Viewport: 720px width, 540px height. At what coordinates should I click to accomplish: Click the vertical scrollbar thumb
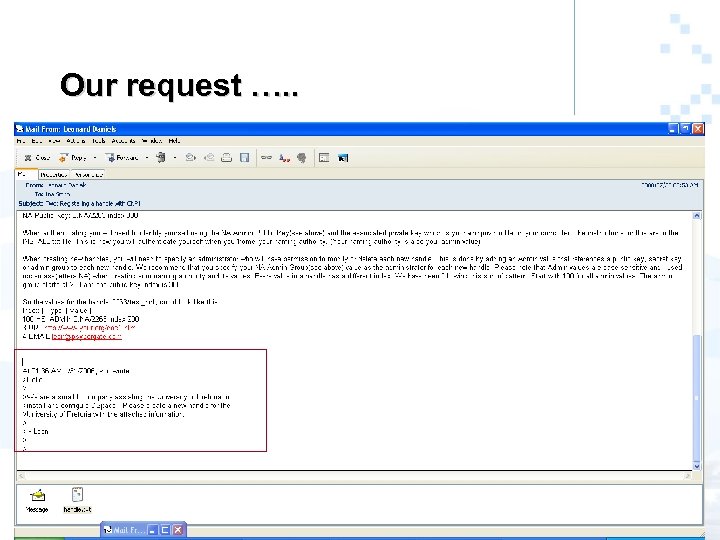(x=697, y=397)
